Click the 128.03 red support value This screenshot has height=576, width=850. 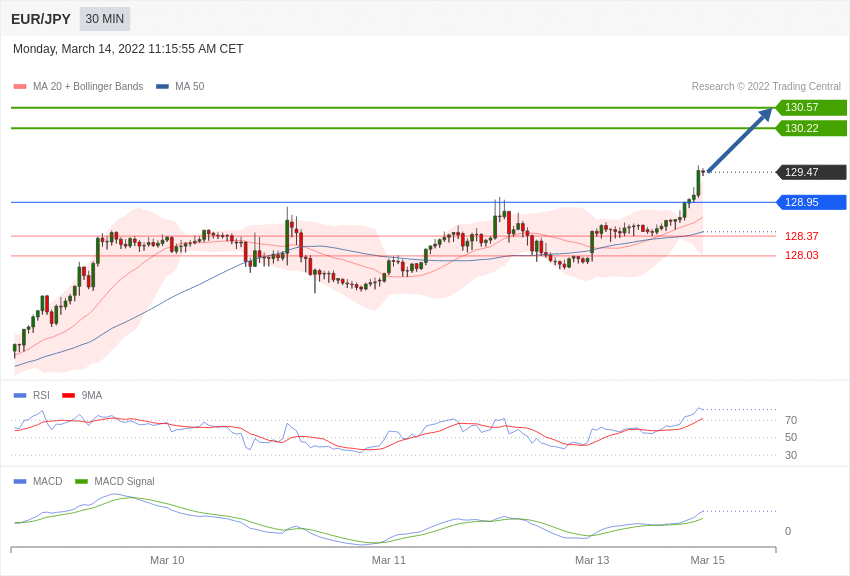pos(801,255)
